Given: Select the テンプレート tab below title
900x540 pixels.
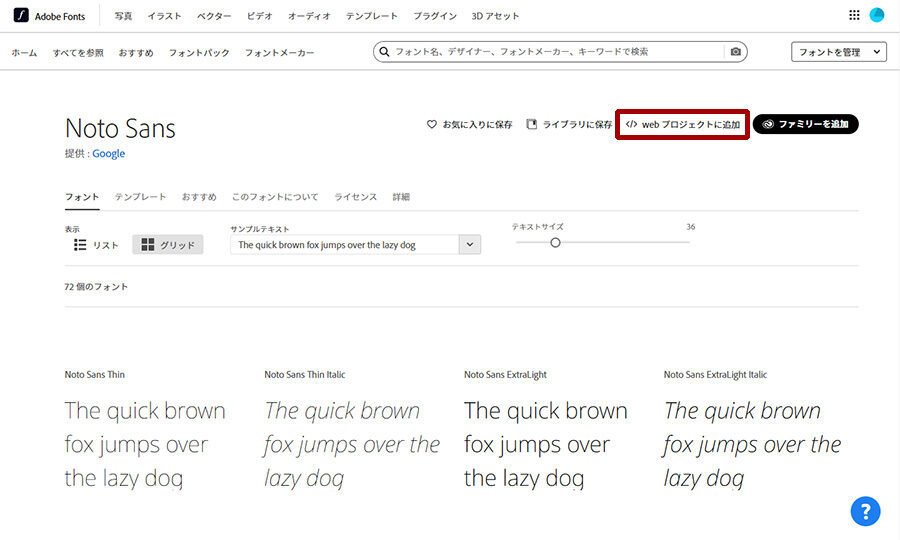Looking at the screenshot, I should (x=140, y=197).
